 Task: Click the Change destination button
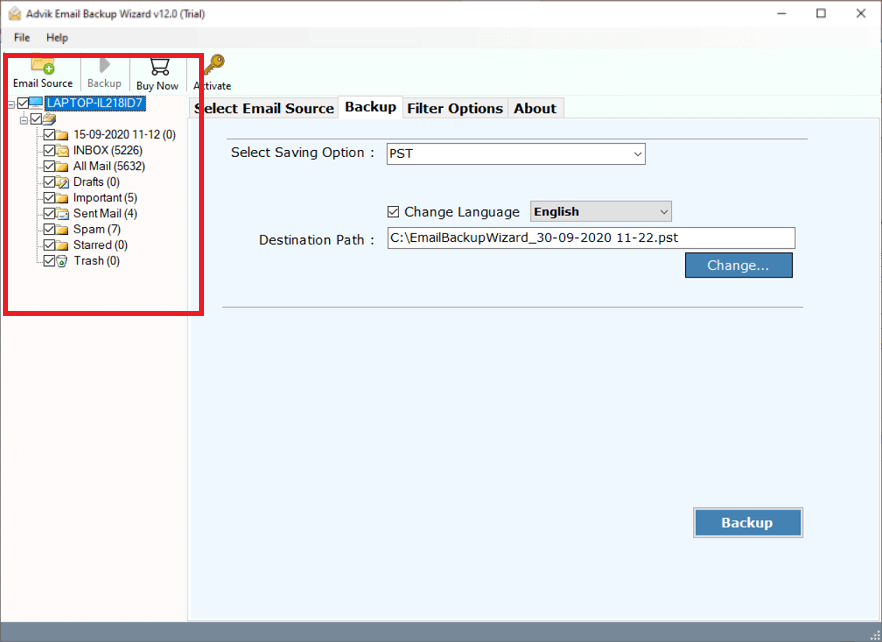pos(739,264)
